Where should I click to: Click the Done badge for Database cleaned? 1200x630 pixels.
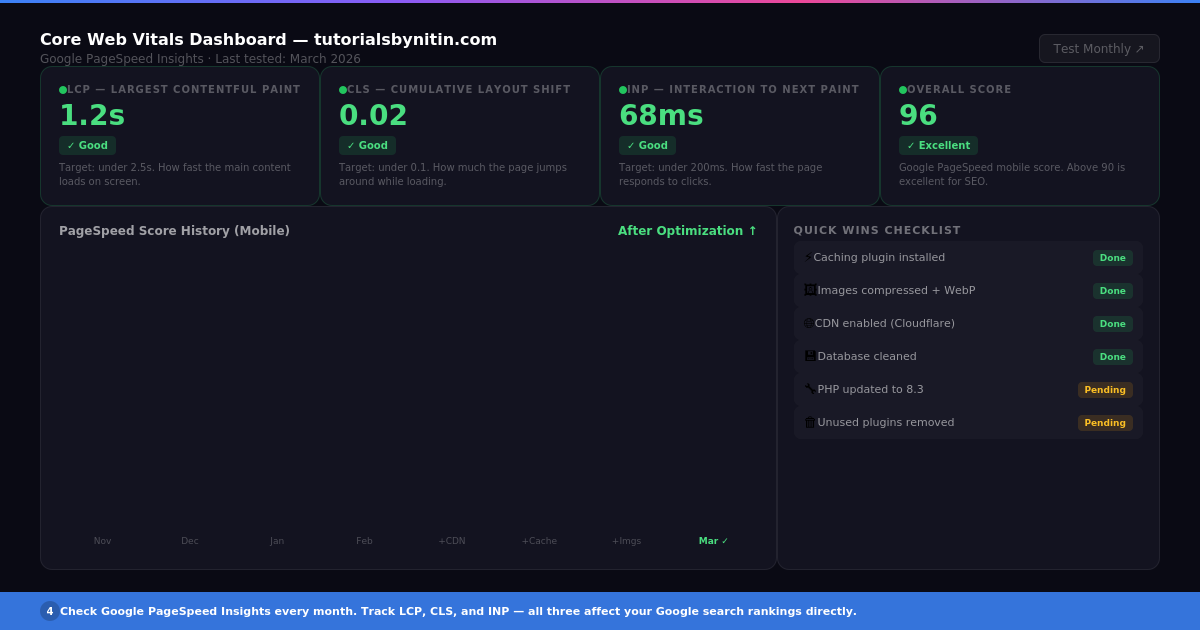coord(1112,356)
